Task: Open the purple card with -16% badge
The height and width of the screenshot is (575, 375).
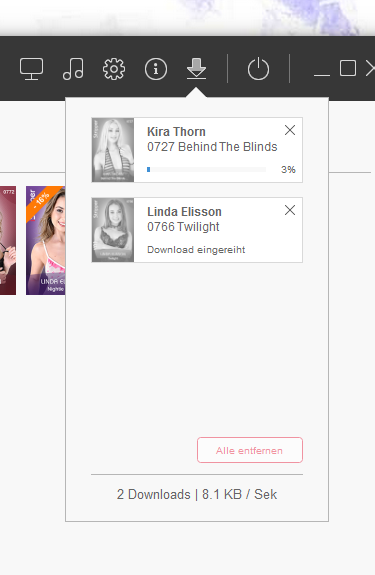Action: pyautogui.click(x=45, y=240)
